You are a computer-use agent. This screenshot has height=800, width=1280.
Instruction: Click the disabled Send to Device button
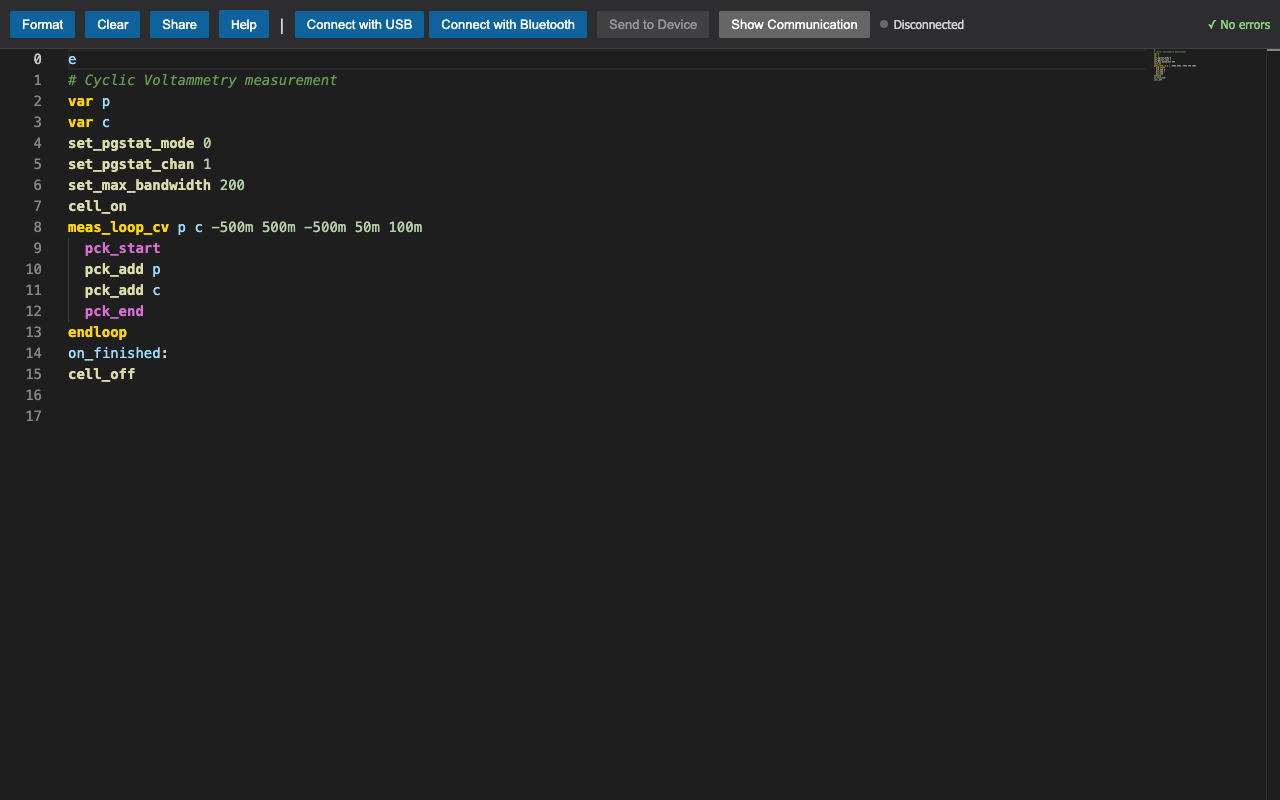point(652,24)
